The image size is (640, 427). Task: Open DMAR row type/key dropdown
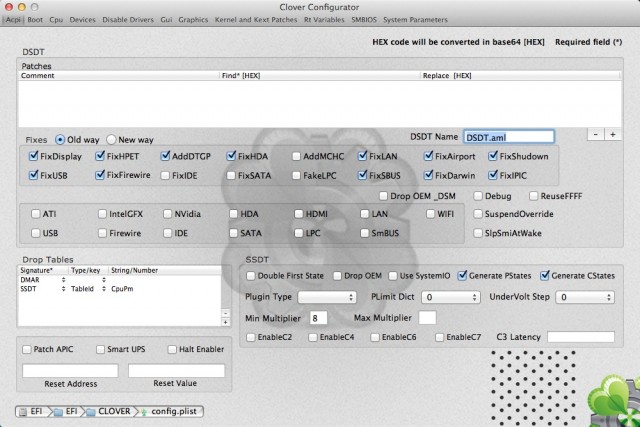[104, 280]
